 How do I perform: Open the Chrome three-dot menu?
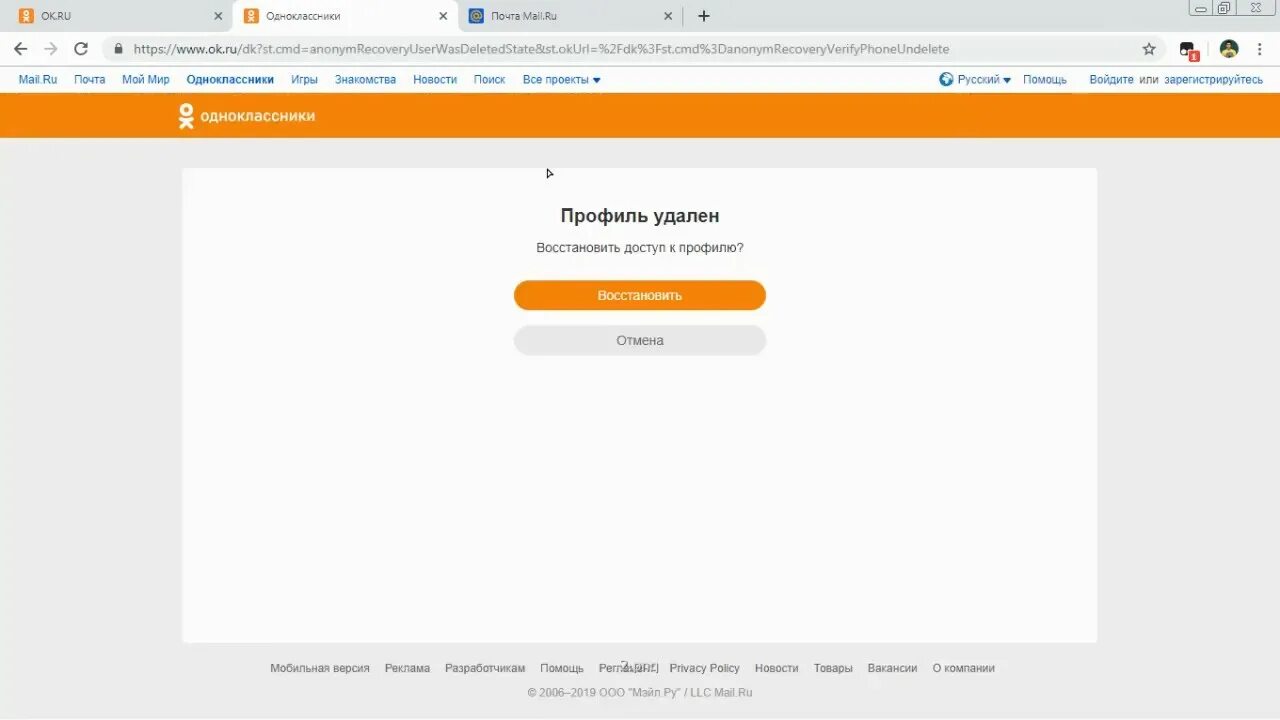click(x=1259, y=49)
